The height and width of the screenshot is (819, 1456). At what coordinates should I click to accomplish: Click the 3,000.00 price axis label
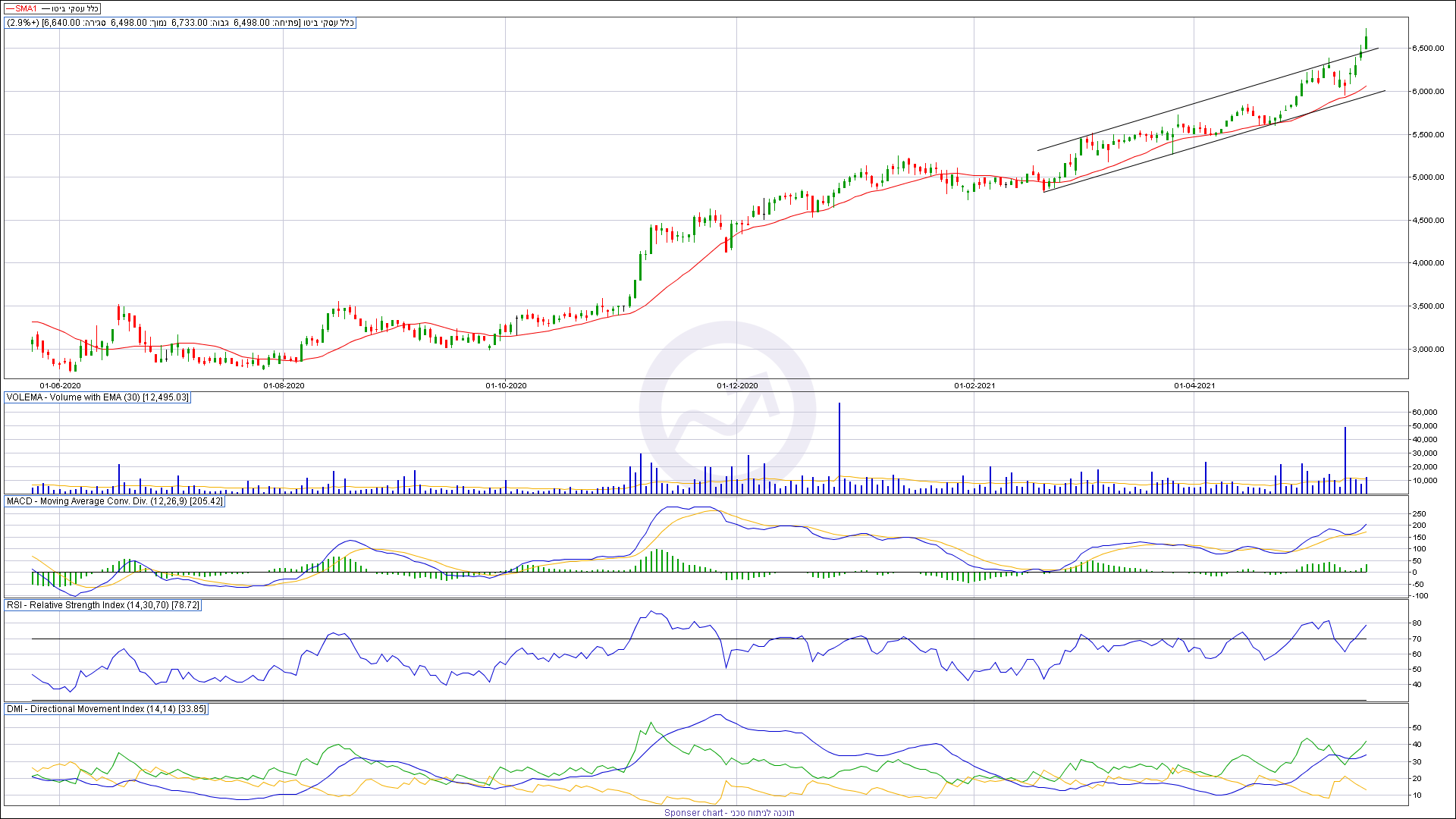click(1427, 350)
